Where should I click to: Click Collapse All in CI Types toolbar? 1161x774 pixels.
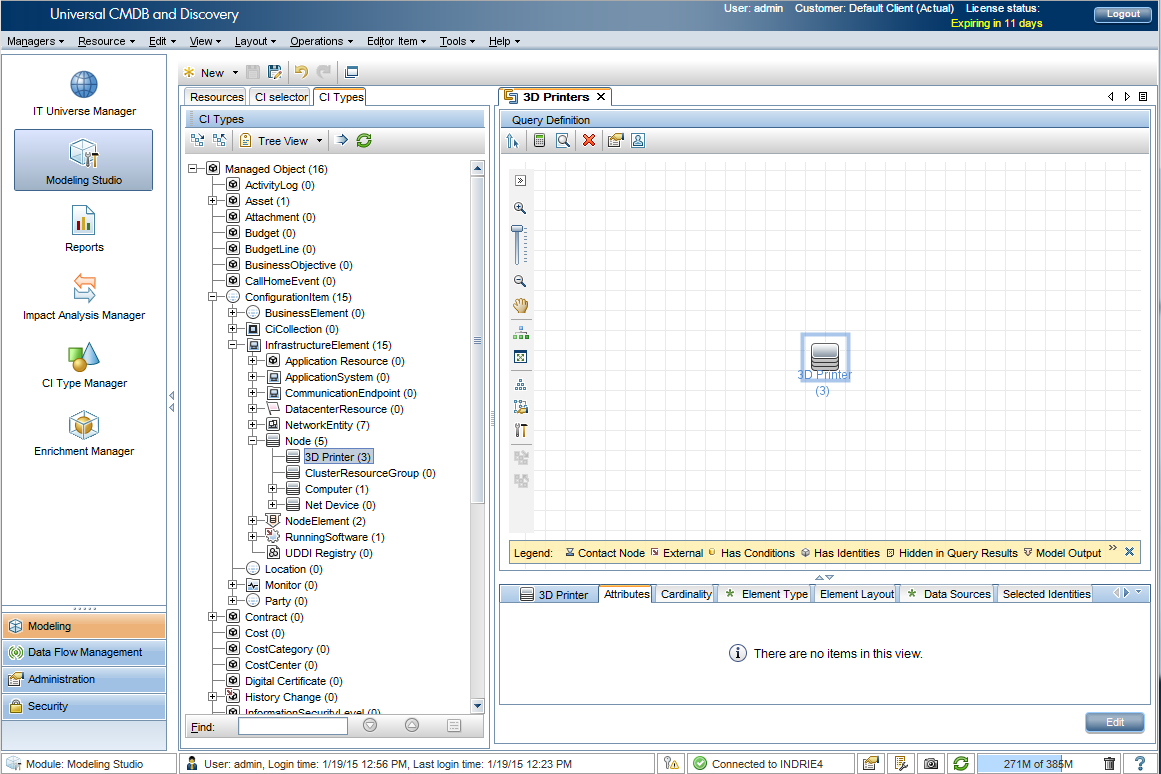click(220, 140)
